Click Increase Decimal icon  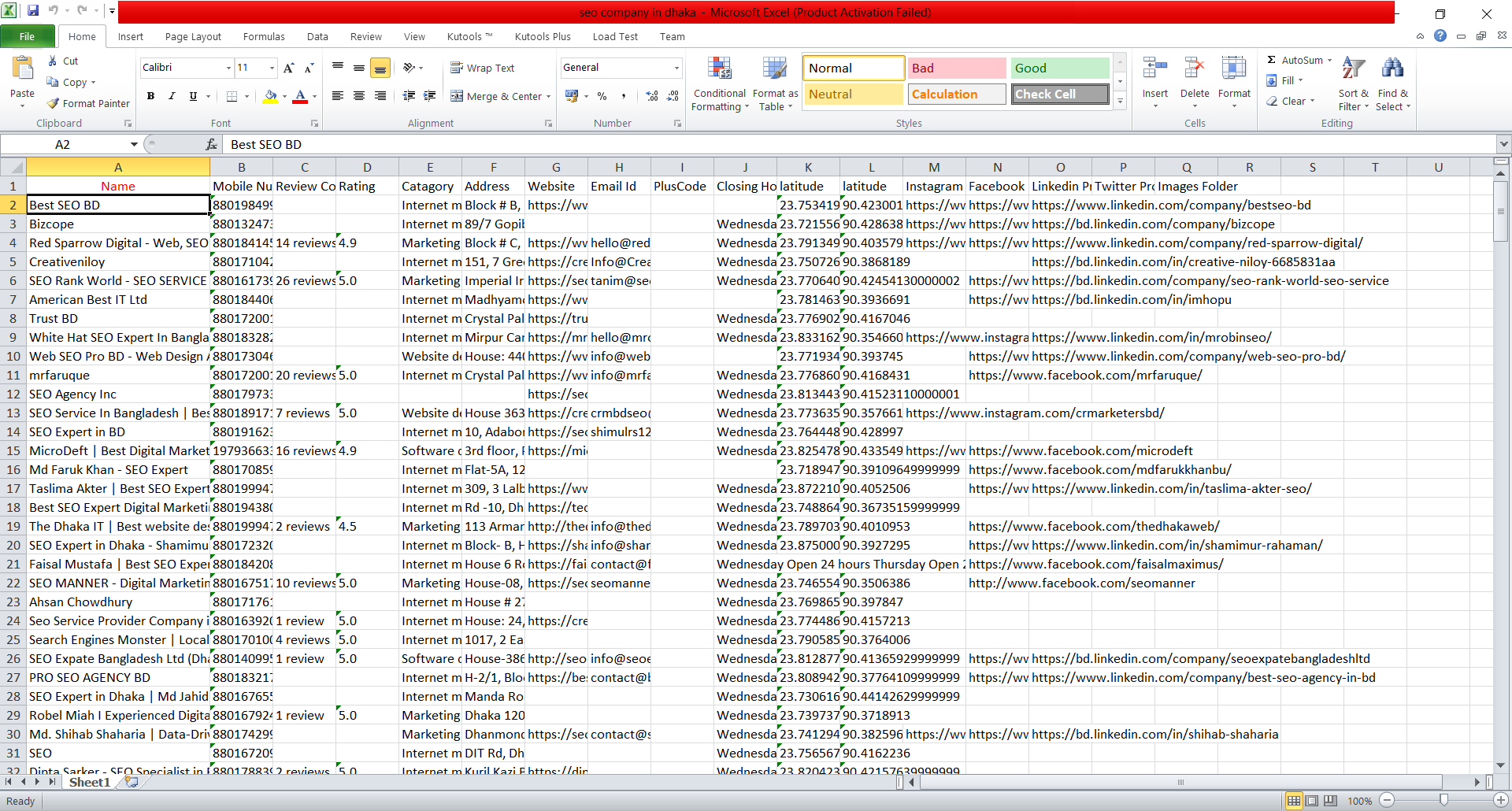point(652,96)
